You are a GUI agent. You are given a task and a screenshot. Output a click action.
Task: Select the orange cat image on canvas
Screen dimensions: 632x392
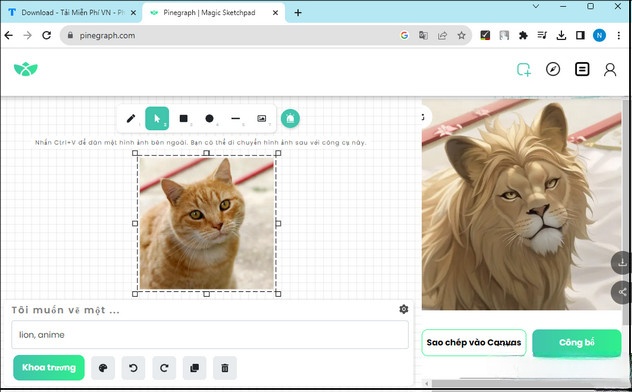206,223
